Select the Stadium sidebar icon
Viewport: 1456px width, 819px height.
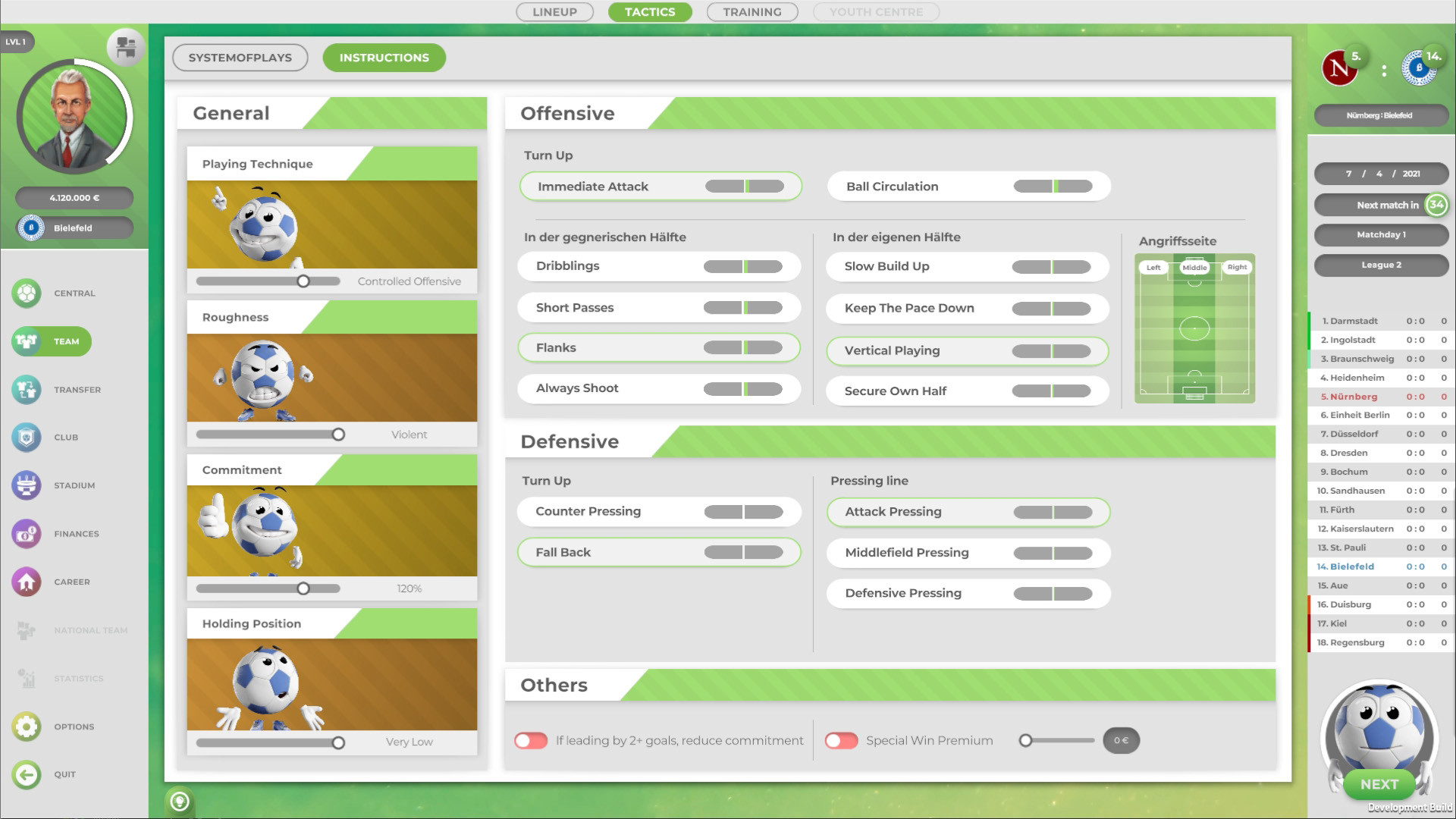pos(27,485)
